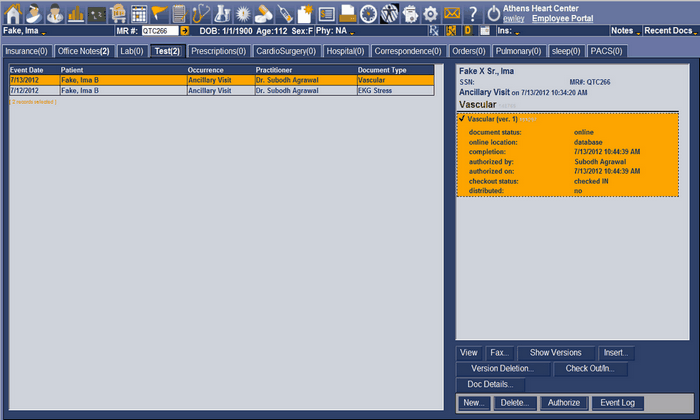The image size is (700, 420).
Task: Open the Vitruvian man body icon
Action: click(x=389, y=14)
